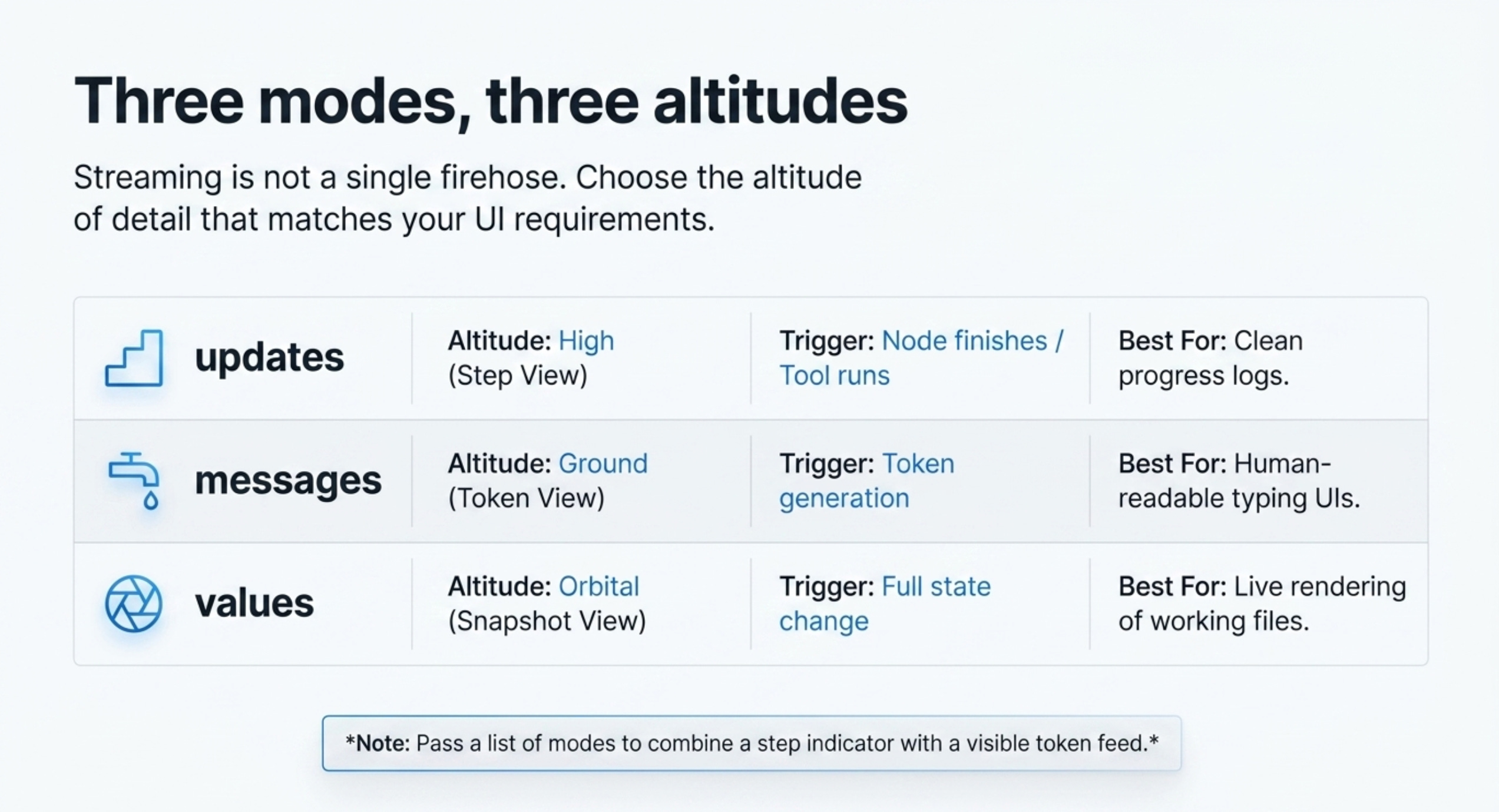The width and height of the screenshot is (1499, 812).
Task: Click 'Full state change' trigger text
Action: [885, 604]
